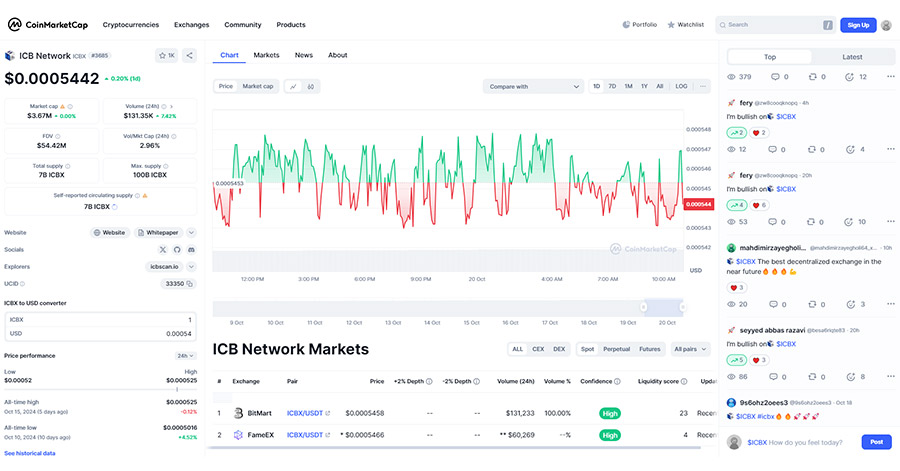Click markets table horizontal scrollbar
This screenshot has height=471, width=900.
pyautogui.click(x=453, y=447)
